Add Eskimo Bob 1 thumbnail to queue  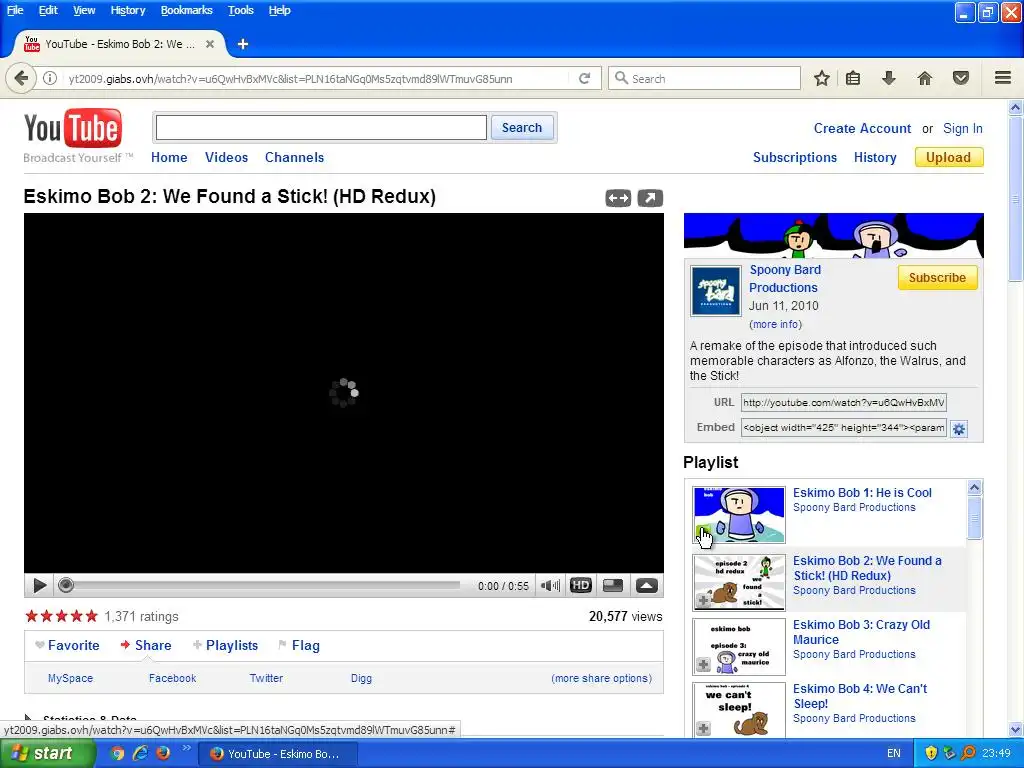click(x=703, y=532)
